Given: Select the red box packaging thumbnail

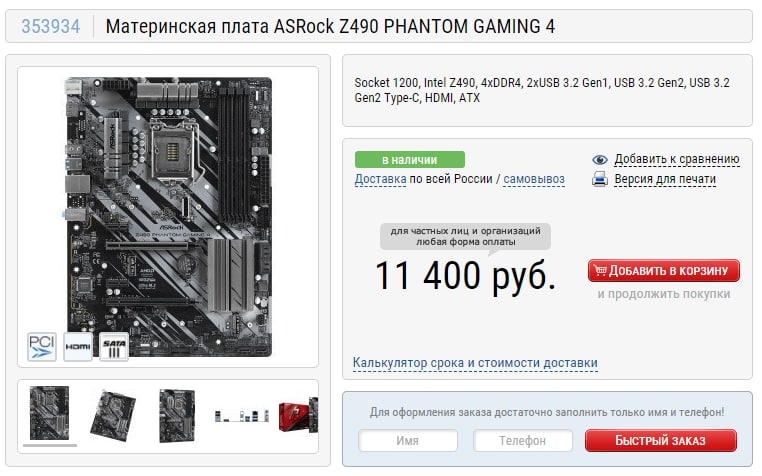Looking at the screenshot, I should [298, 415].
